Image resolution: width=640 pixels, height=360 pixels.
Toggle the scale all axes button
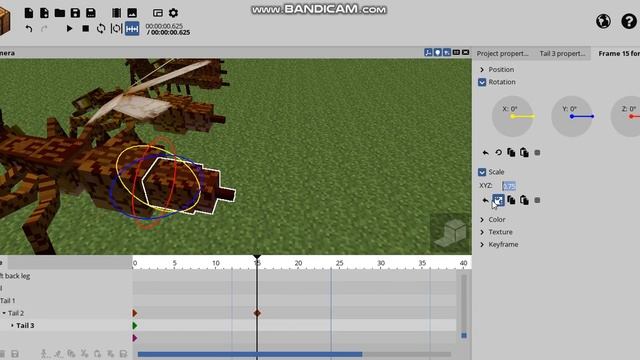click(498, 200)
